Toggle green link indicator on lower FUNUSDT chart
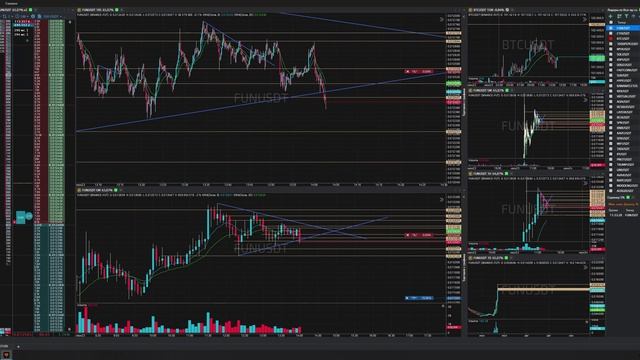 116,190
